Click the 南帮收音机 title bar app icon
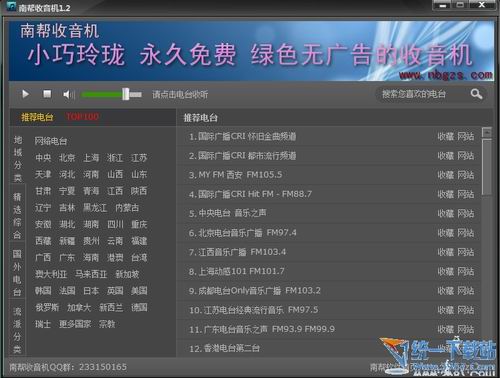 [x=11, y=6]
